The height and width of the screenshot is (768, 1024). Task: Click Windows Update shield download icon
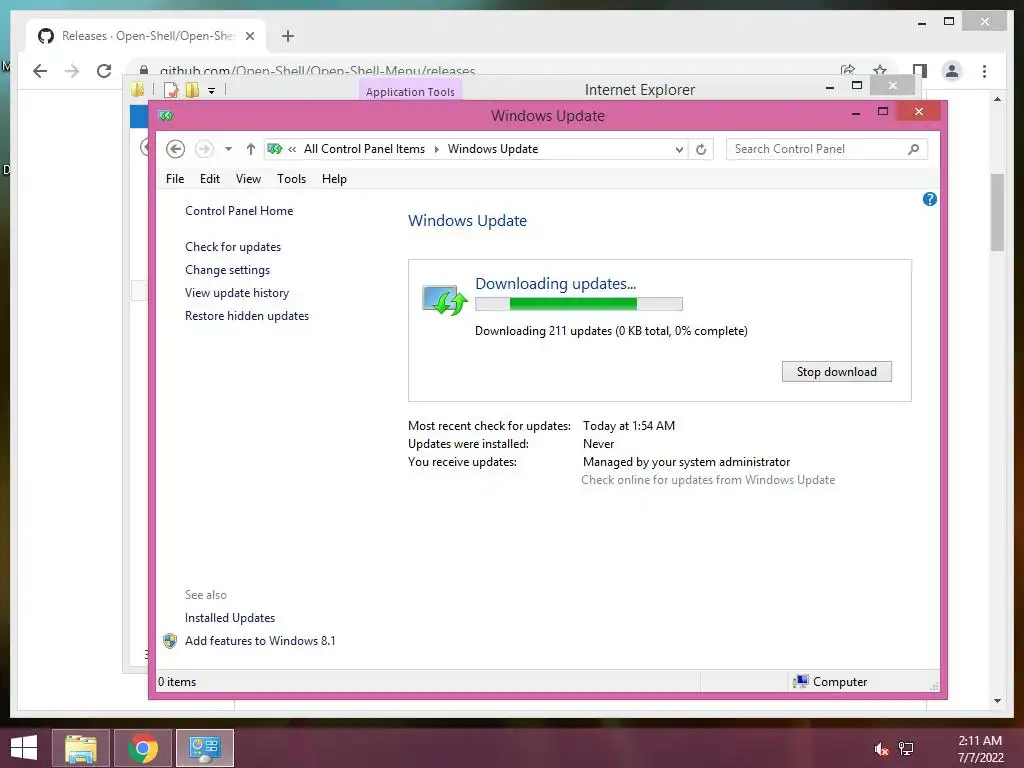[445, 300]
